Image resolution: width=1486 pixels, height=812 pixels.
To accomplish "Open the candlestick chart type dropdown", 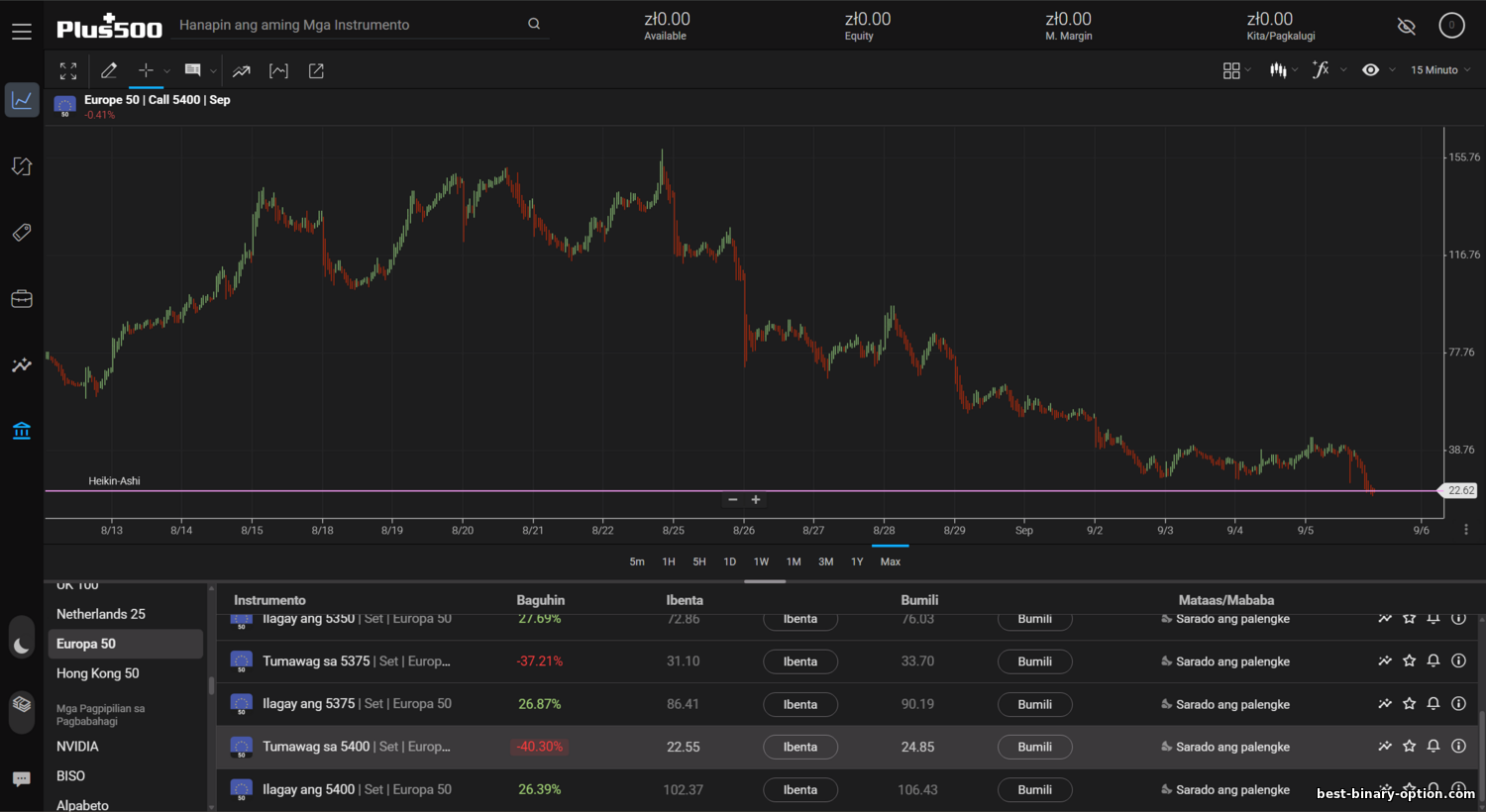I will tap(1283, 70).
